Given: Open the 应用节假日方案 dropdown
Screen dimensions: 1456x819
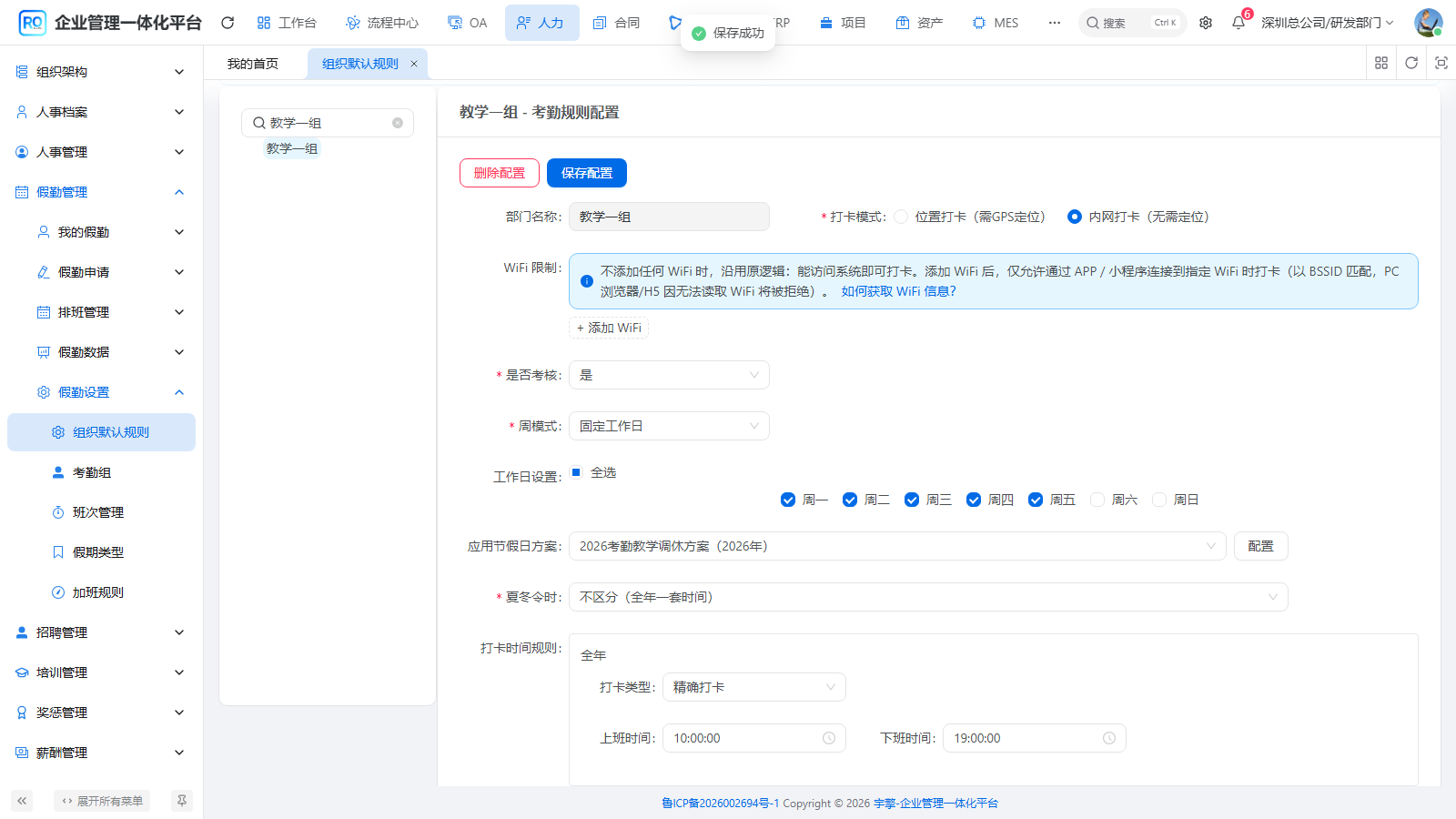Looking at the screenshot, I should pos(897,546).
